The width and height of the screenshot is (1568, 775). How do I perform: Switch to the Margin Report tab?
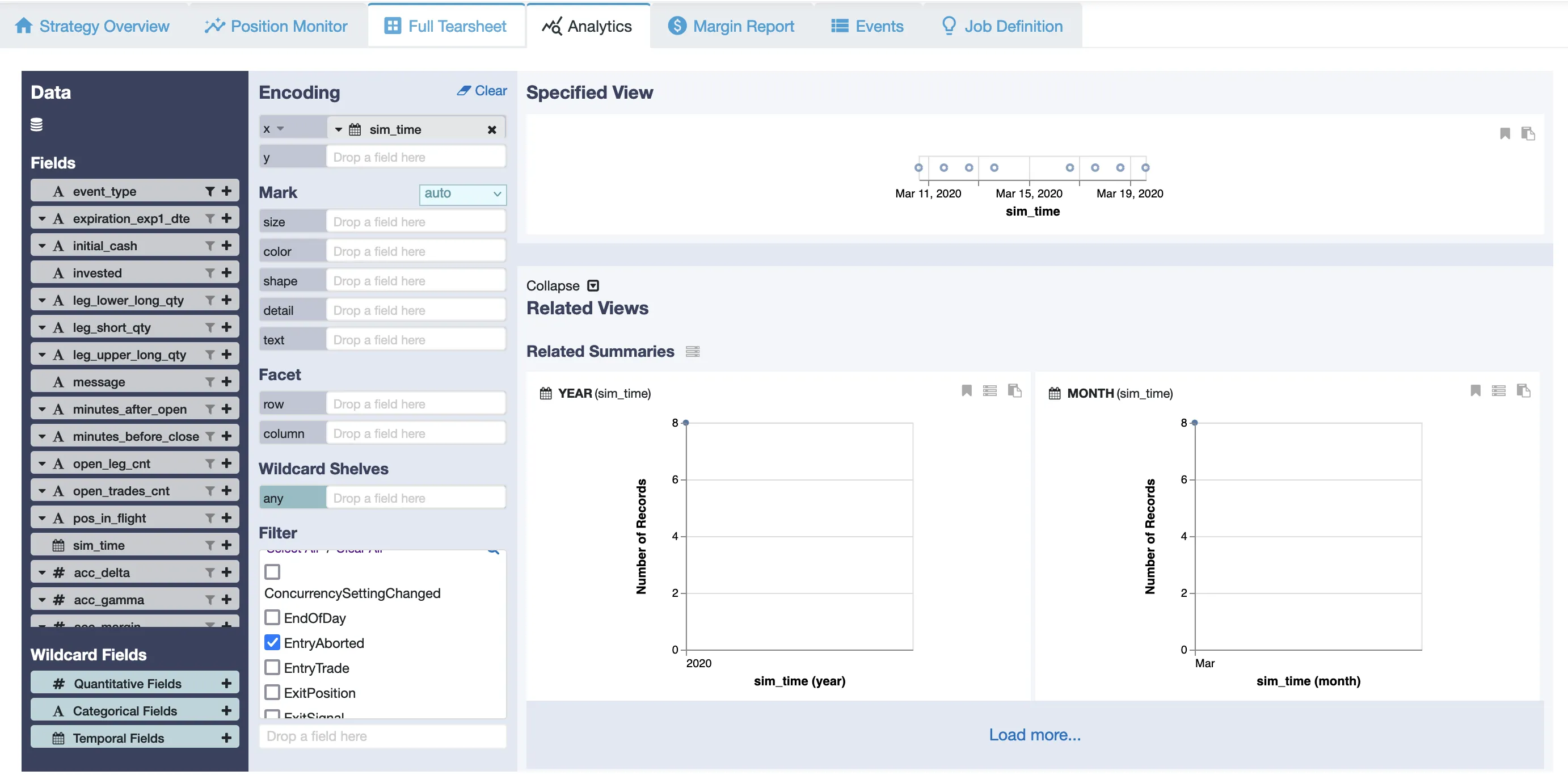pyautogui.click(x=731, y=26)
